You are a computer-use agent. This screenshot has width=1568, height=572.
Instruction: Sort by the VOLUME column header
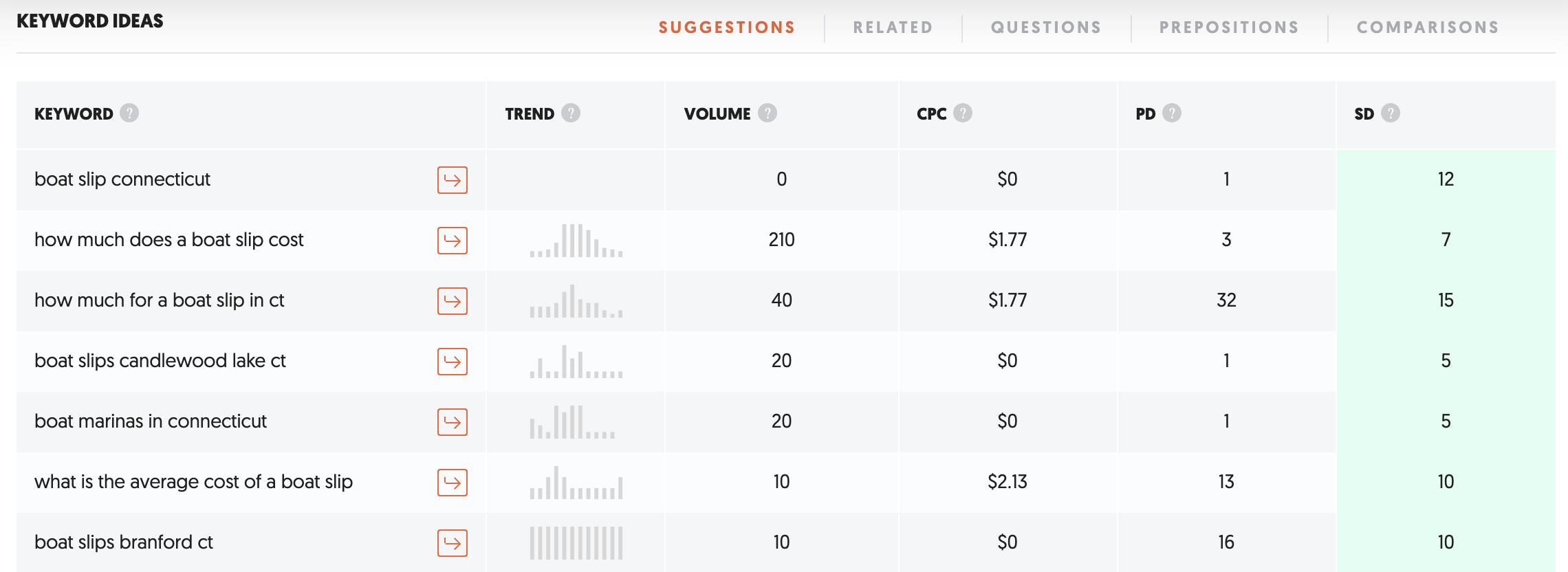click(x=717, y=114)
